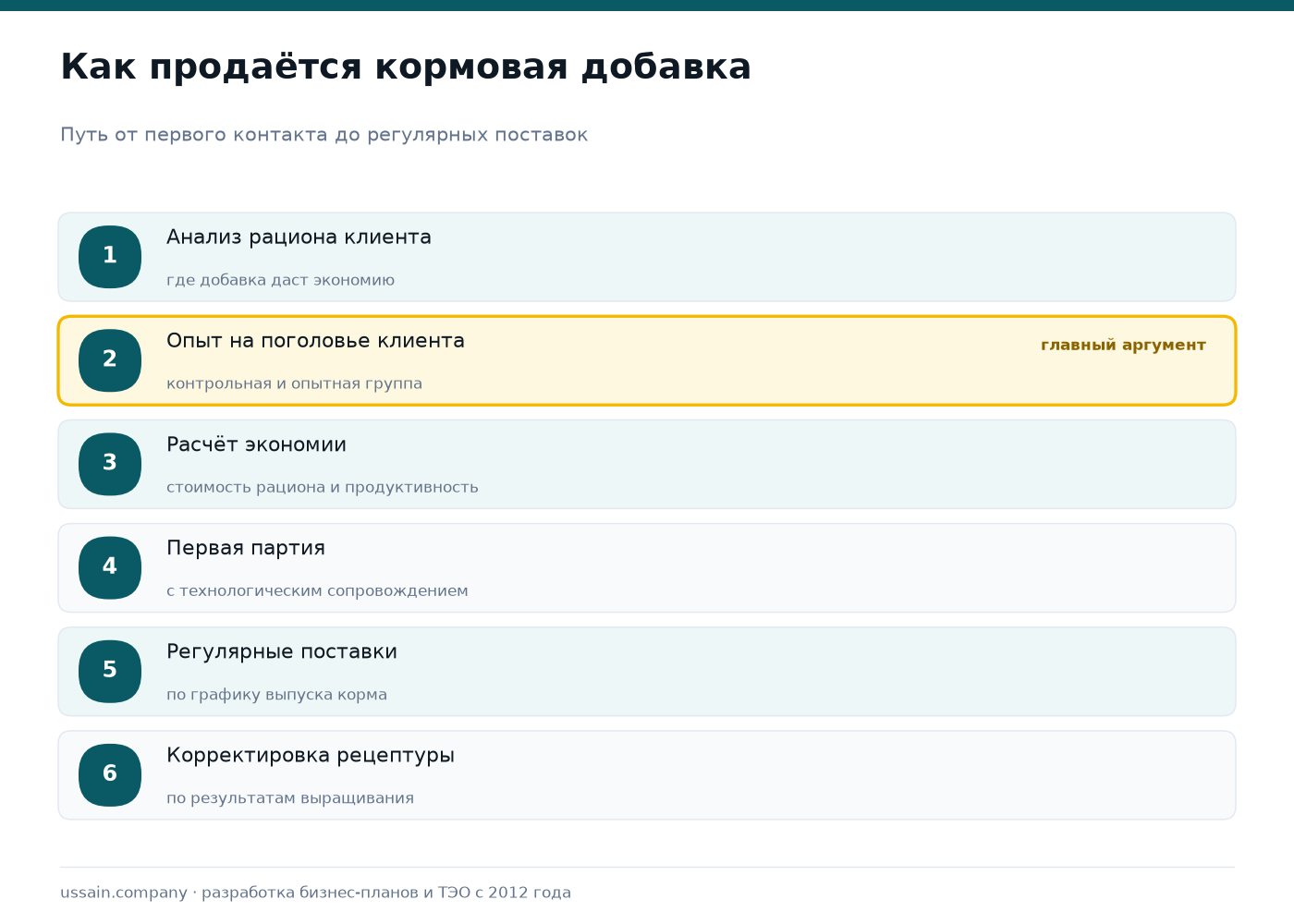Click the title 'Как продаётся кормовая добавка'
The height and width of the screenshot is (924, 1294).
pyautogui.click(x=406, y=67)
